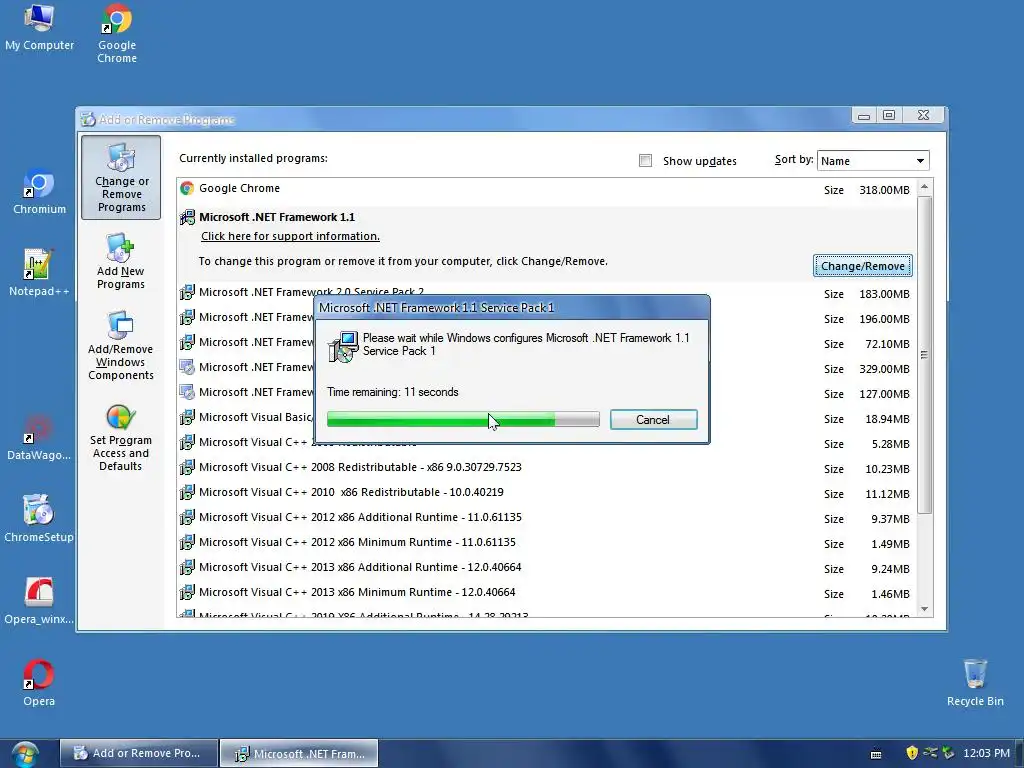Click network connection tray icon

point(930,753)
